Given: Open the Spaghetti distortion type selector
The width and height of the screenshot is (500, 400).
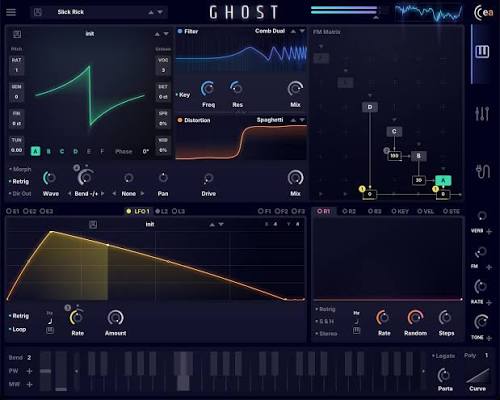Looking at the screenshot, I should point(270,120).
